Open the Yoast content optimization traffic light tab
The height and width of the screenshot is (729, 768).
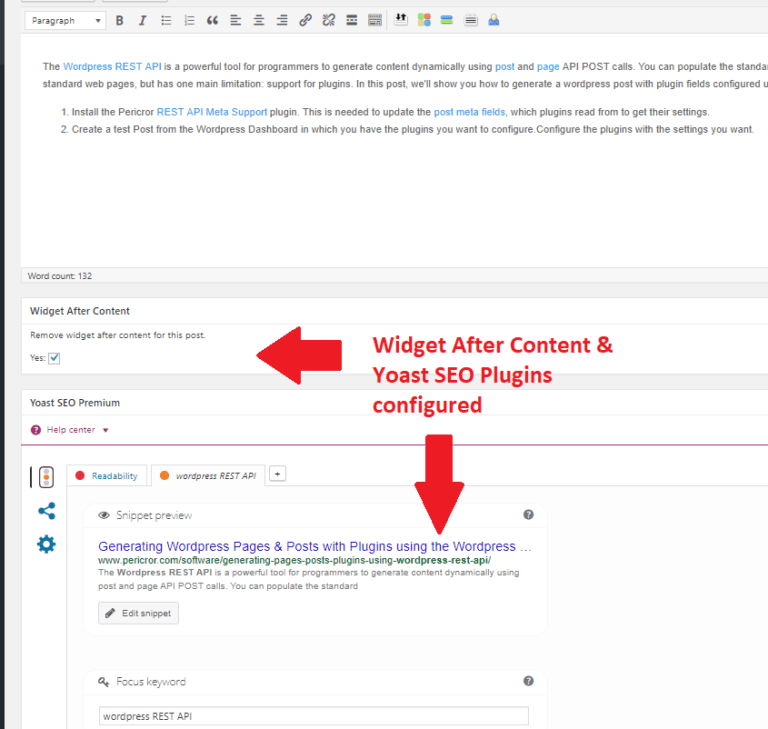click(x=47, y=477)
